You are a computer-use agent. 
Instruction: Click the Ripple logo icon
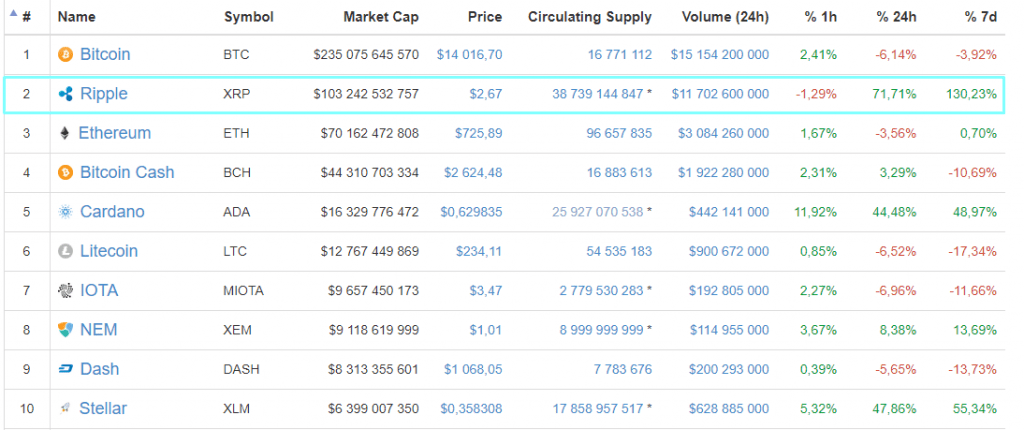66,94
